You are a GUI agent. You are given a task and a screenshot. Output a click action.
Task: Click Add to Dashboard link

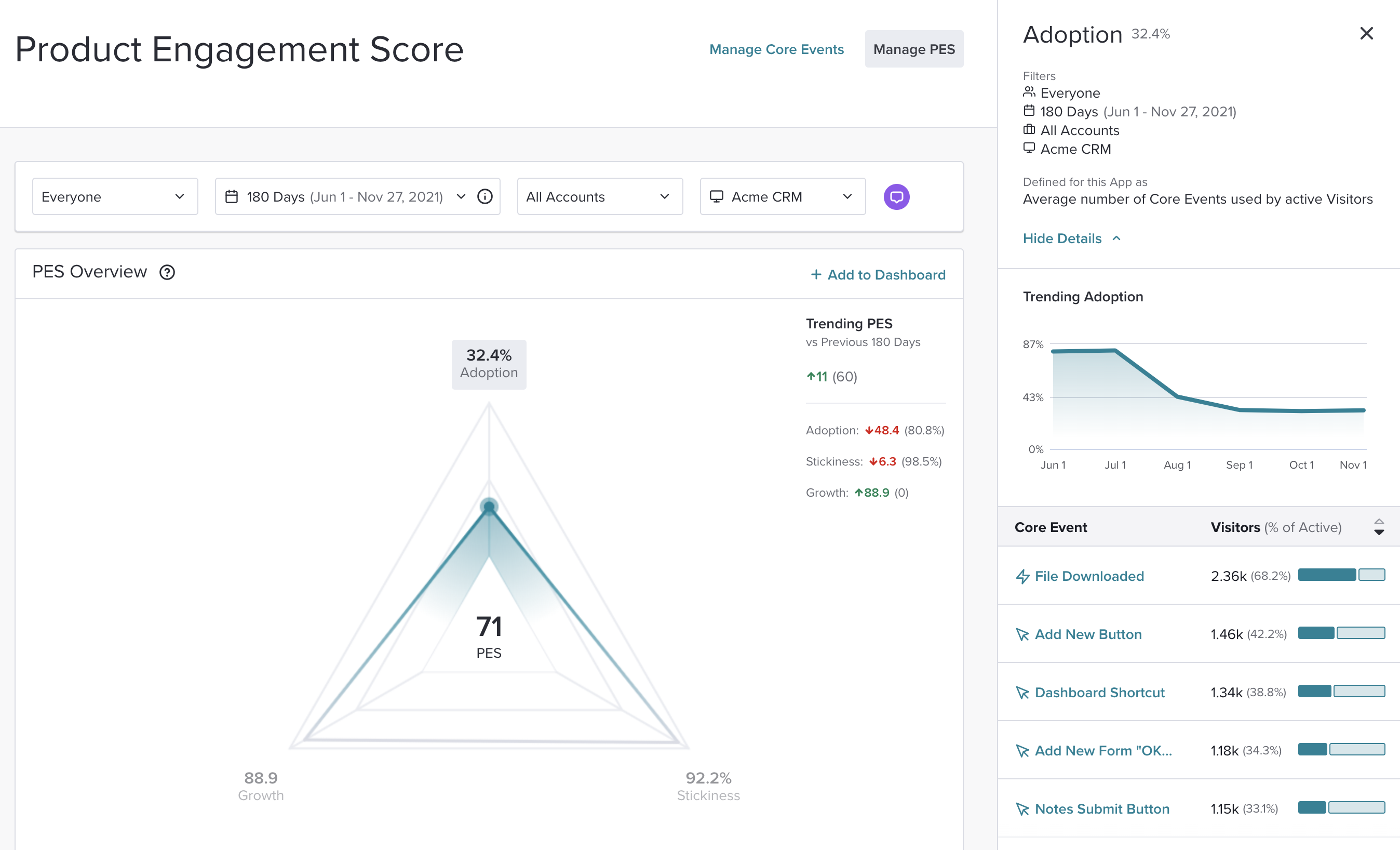878,275
